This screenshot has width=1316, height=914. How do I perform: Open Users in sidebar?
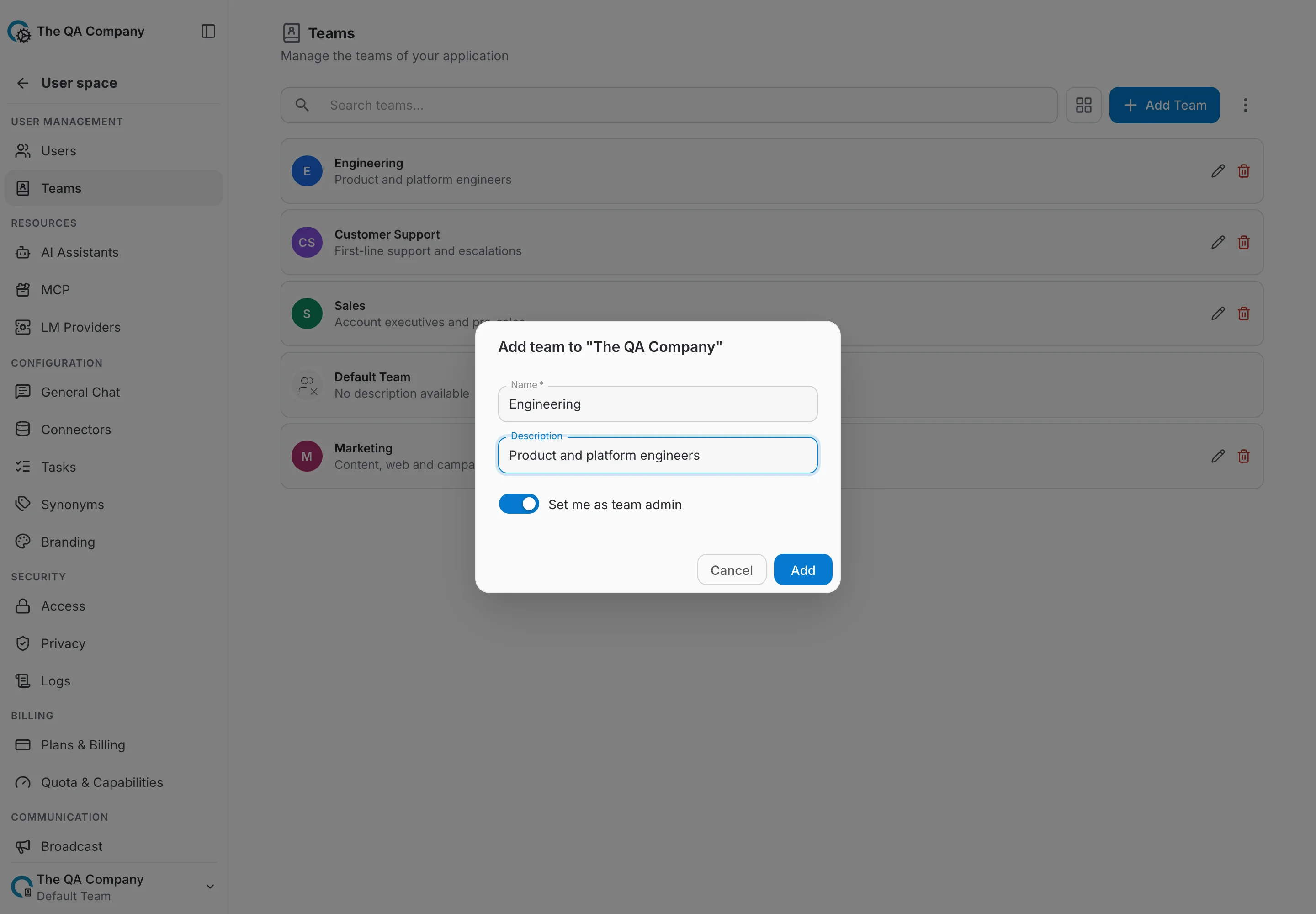point(113,151)
